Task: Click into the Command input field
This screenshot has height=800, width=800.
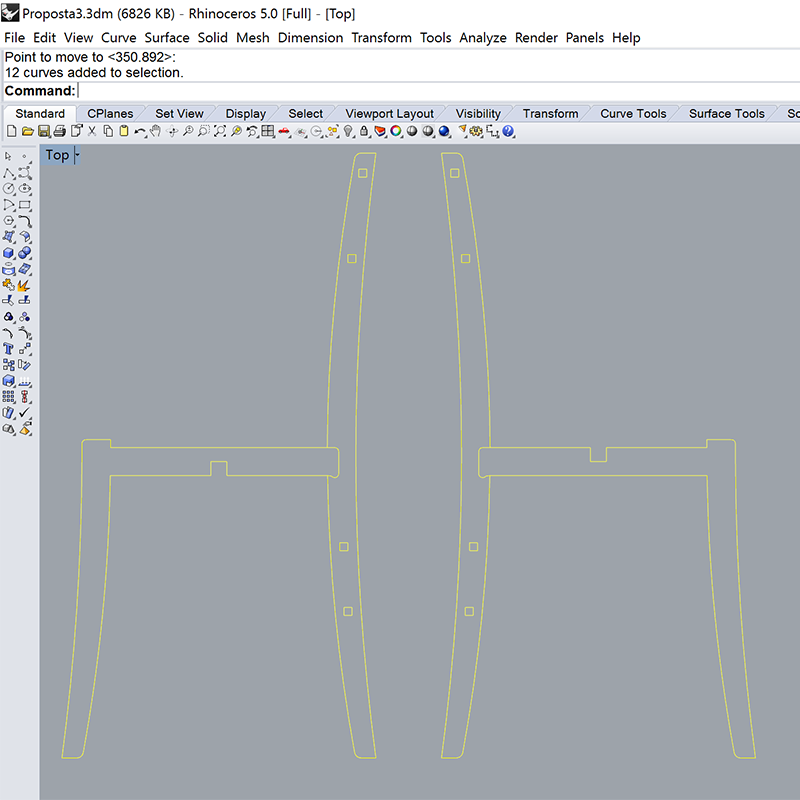Action: 439,91
